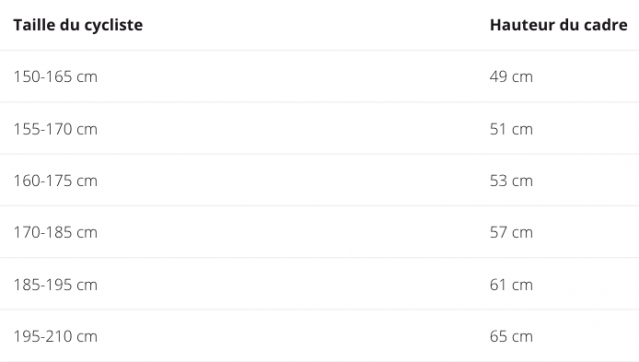Select the 160-175 cm rider size cell

[x=55, y=181]
